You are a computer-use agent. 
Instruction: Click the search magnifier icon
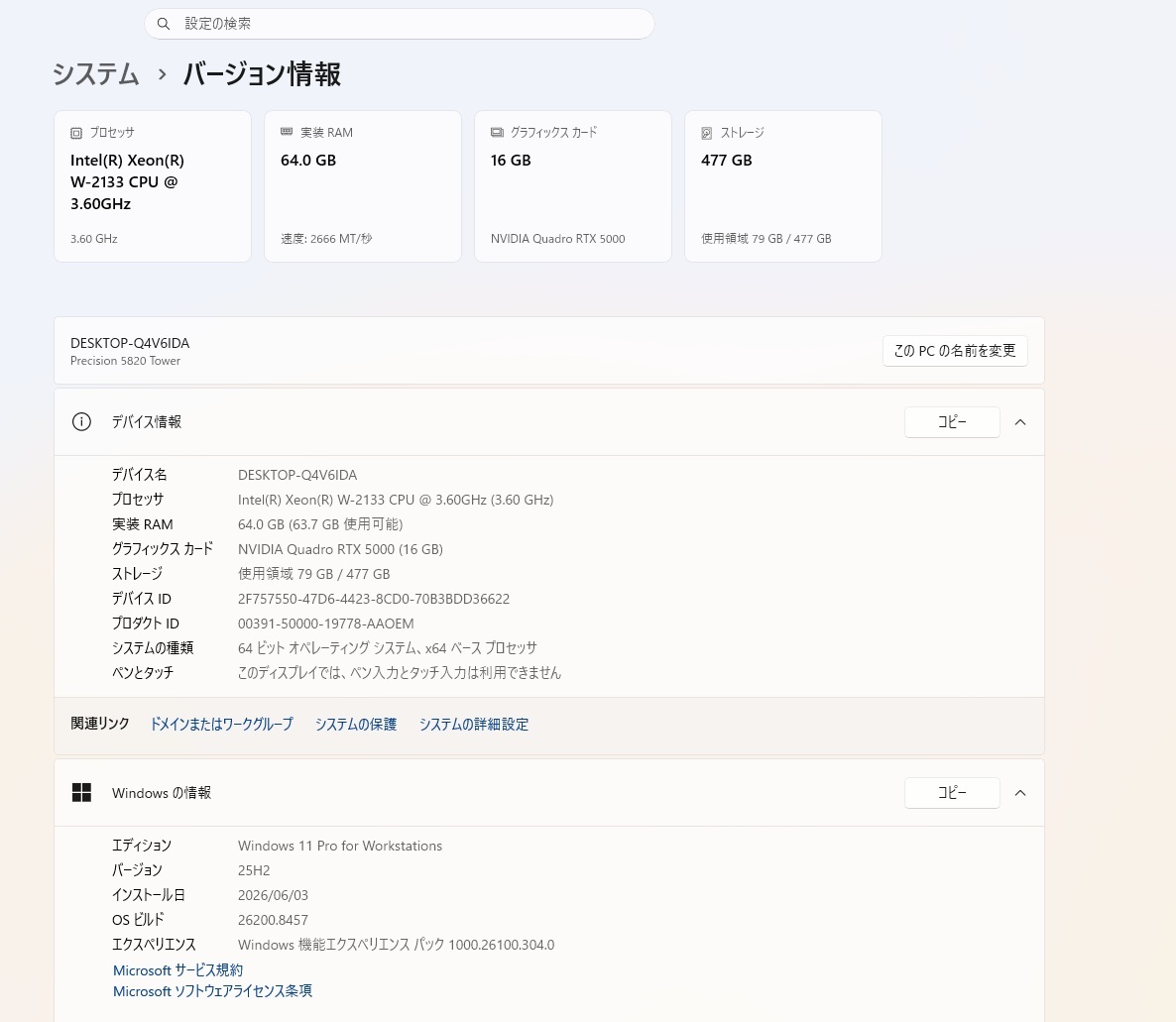(x=163, y=24)
